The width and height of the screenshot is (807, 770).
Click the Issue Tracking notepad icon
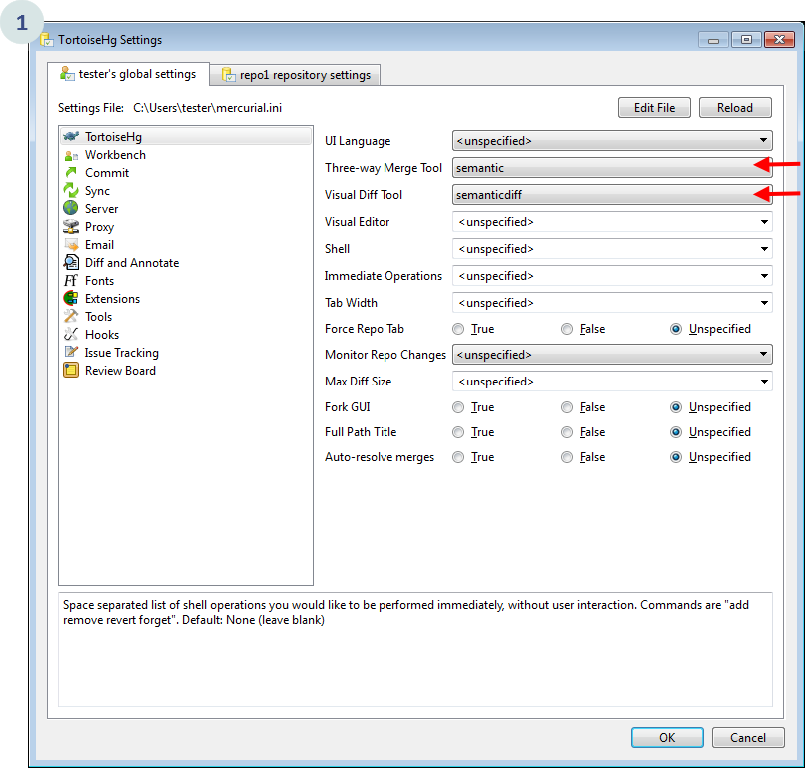71,352
